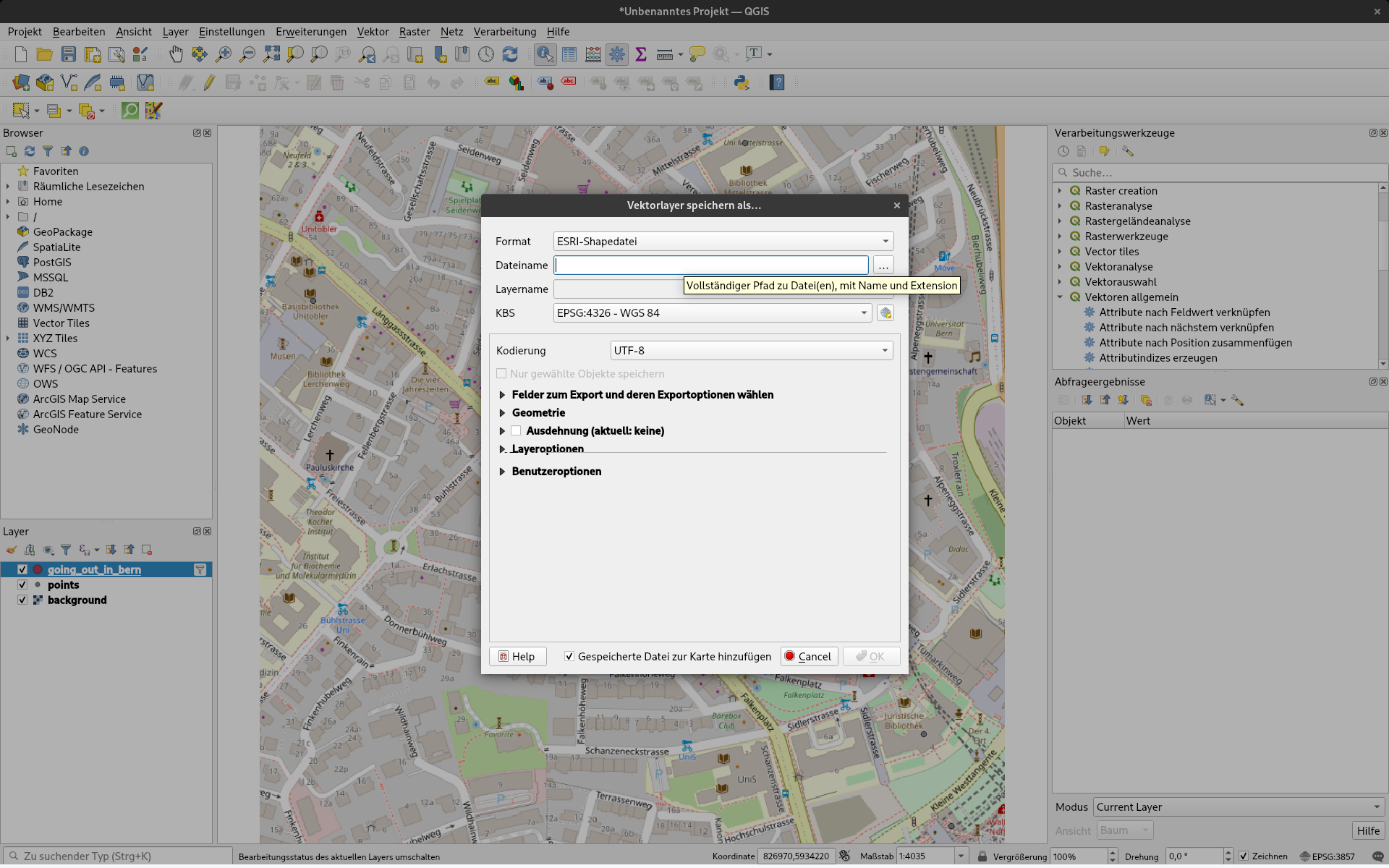The width and height of the screenshot is (1389, 868).
Task: Toggle visibility of the points layer
Action: pos(22,585)
